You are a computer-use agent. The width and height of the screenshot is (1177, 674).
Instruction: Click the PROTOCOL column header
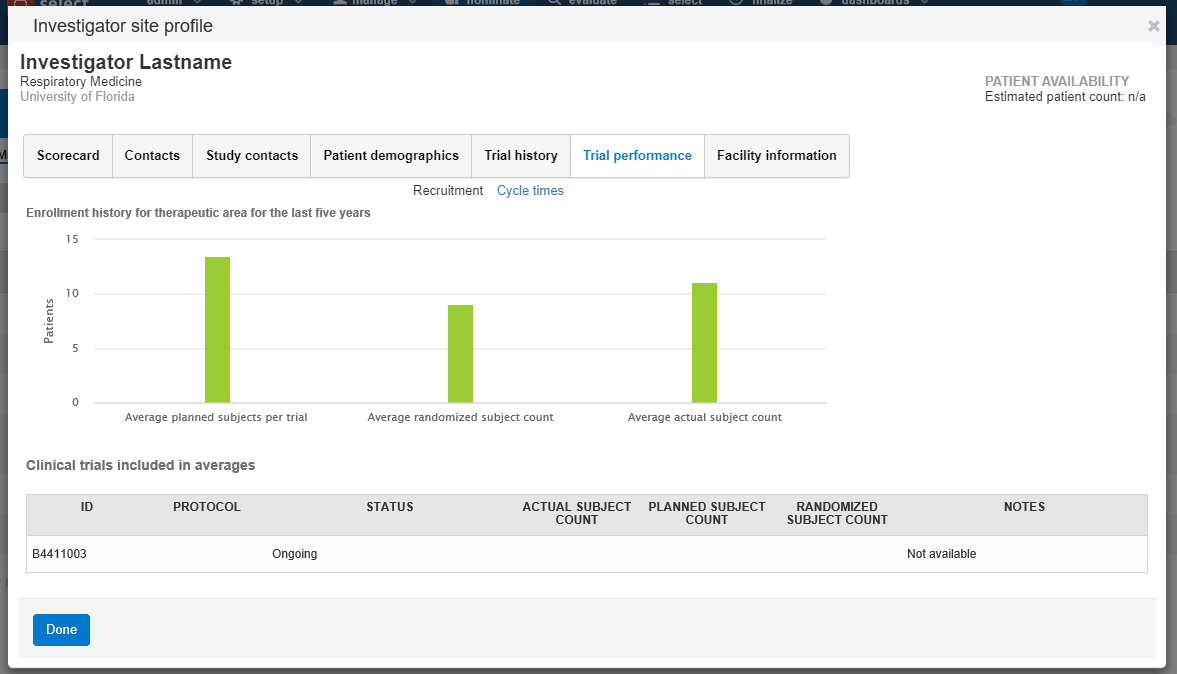(207, 507)
